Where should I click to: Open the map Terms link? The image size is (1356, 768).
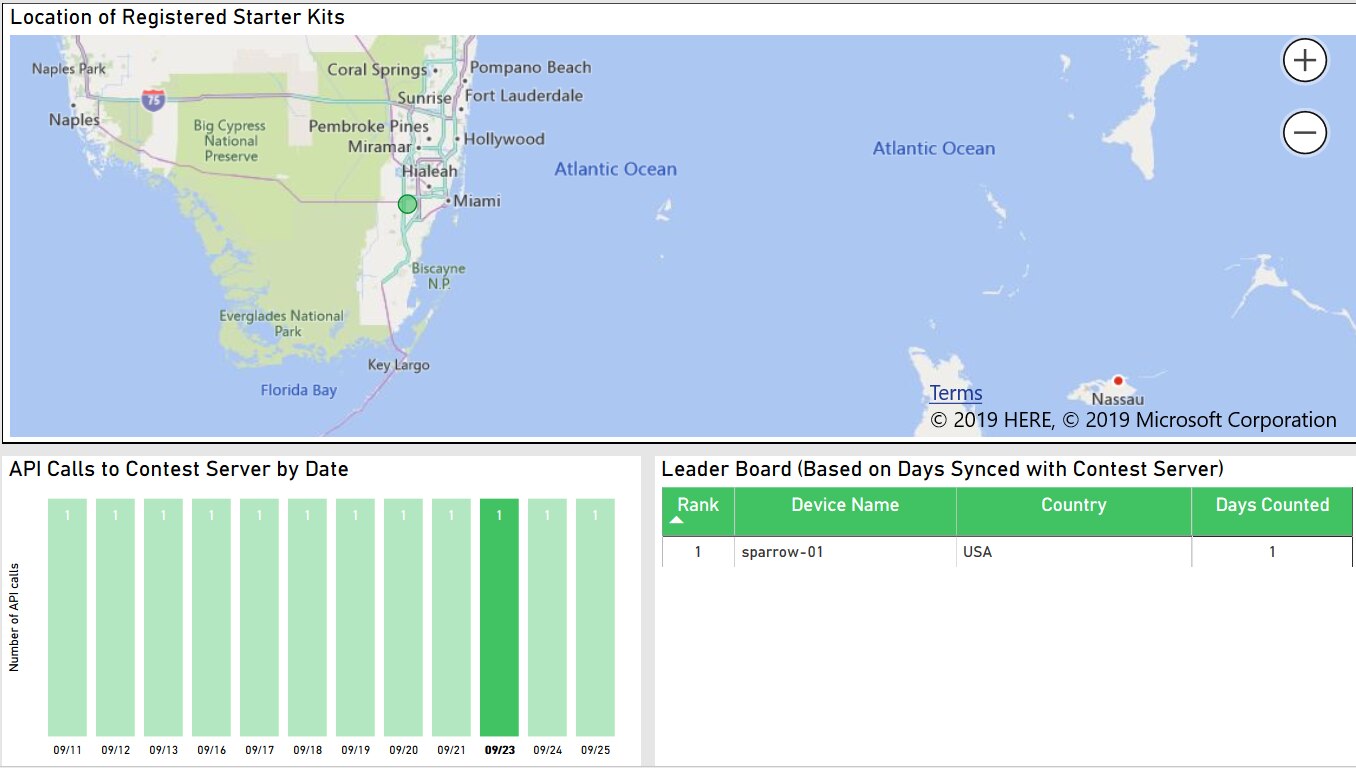[x=955, y=393]
